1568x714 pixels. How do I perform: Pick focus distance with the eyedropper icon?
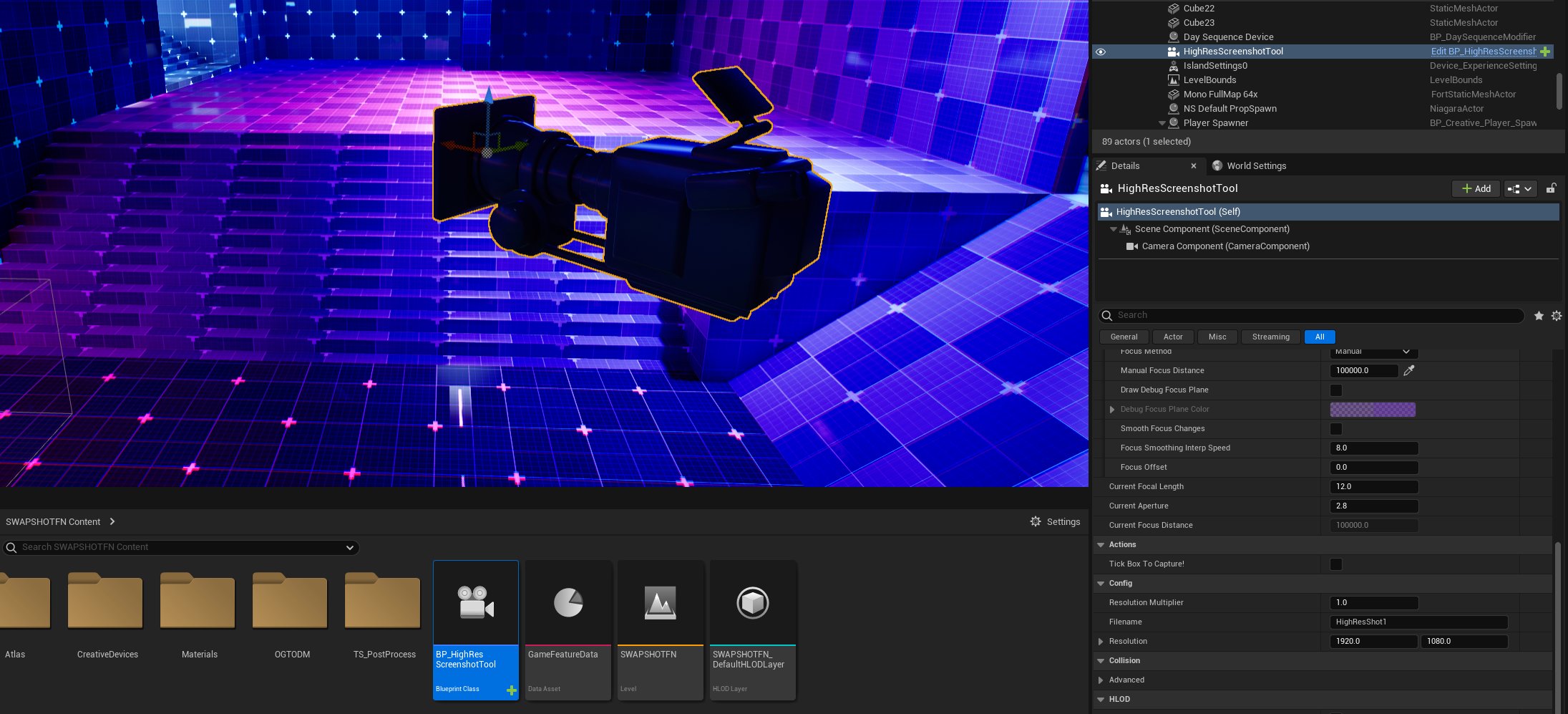[1408, 370]
